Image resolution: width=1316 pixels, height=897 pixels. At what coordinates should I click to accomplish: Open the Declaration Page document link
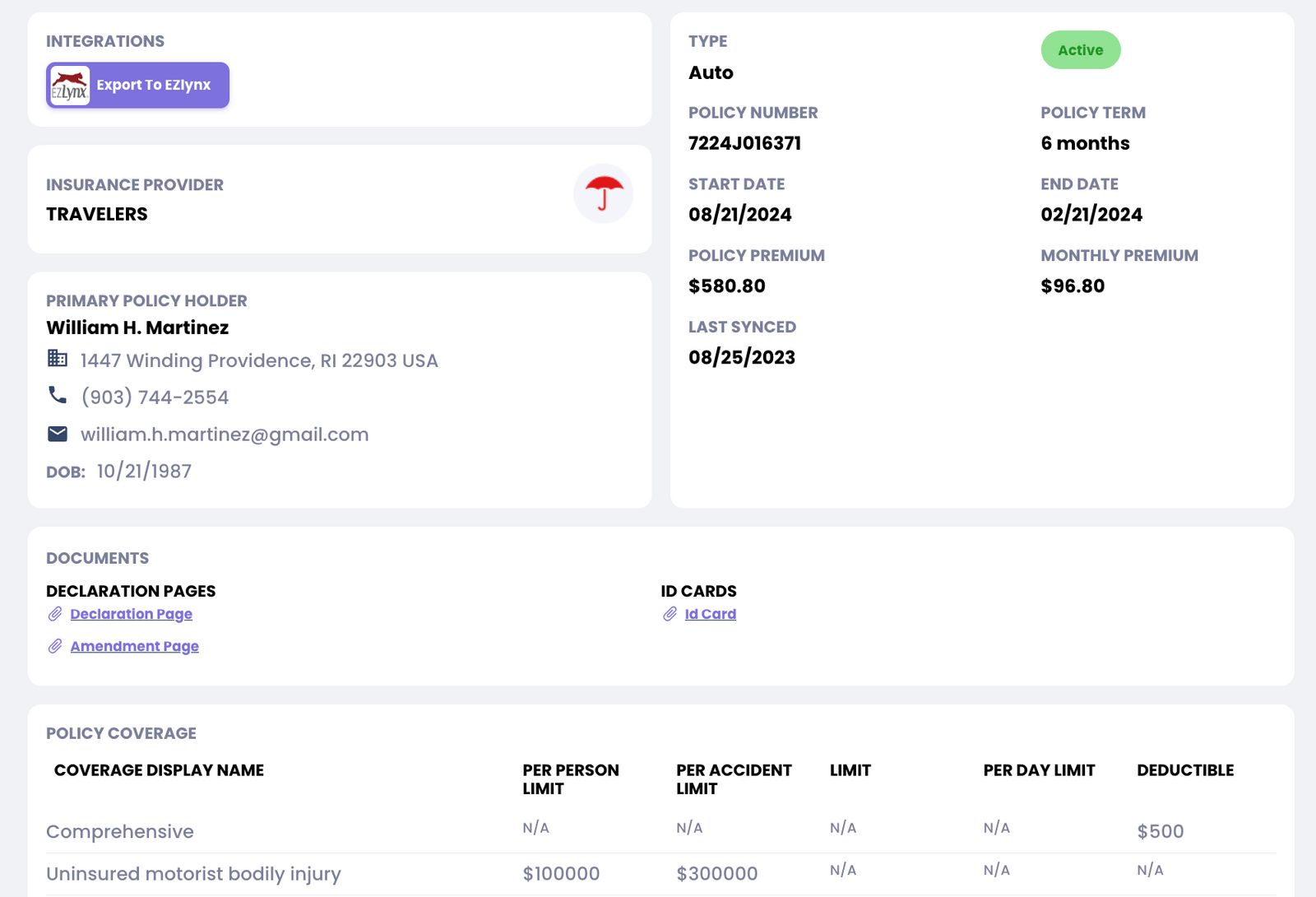131,613
